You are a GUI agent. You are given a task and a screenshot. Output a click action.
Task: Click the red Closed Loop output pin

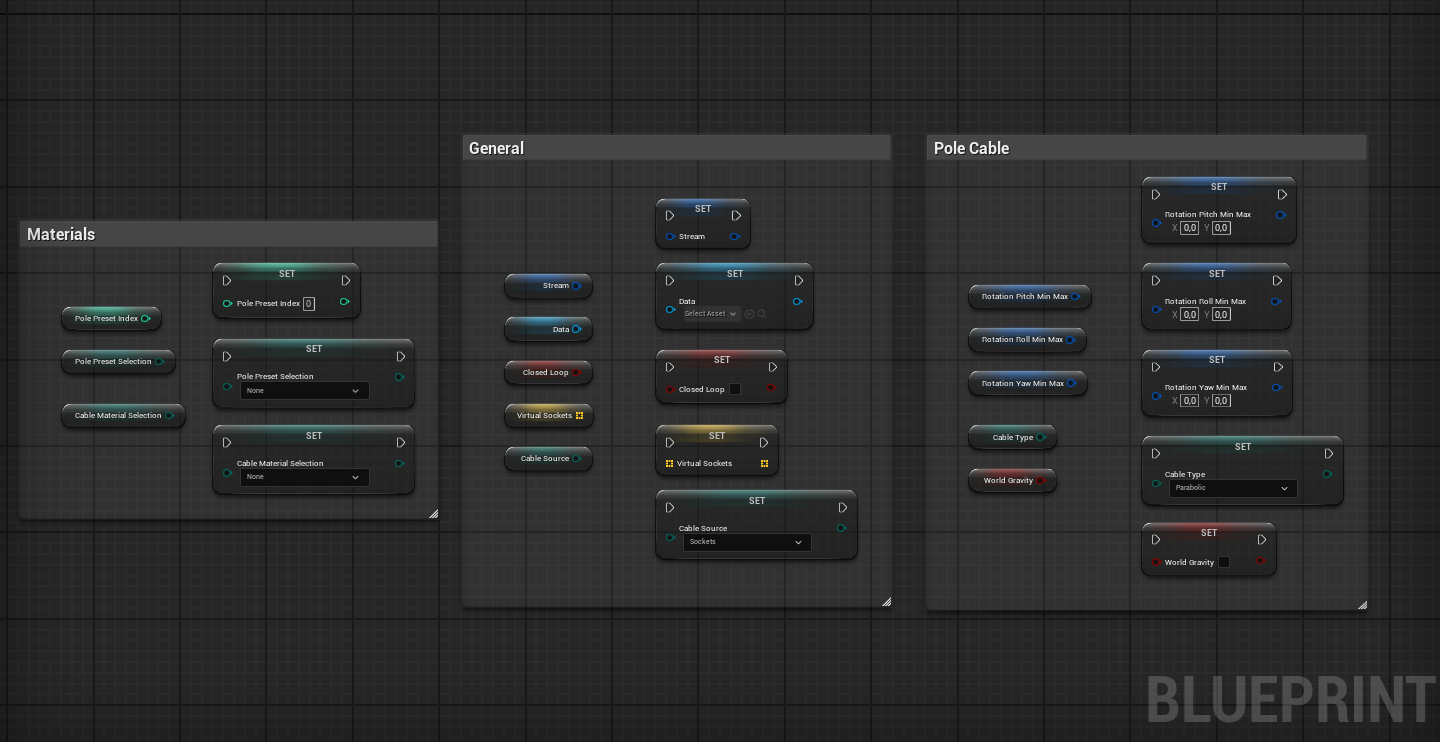577,372
